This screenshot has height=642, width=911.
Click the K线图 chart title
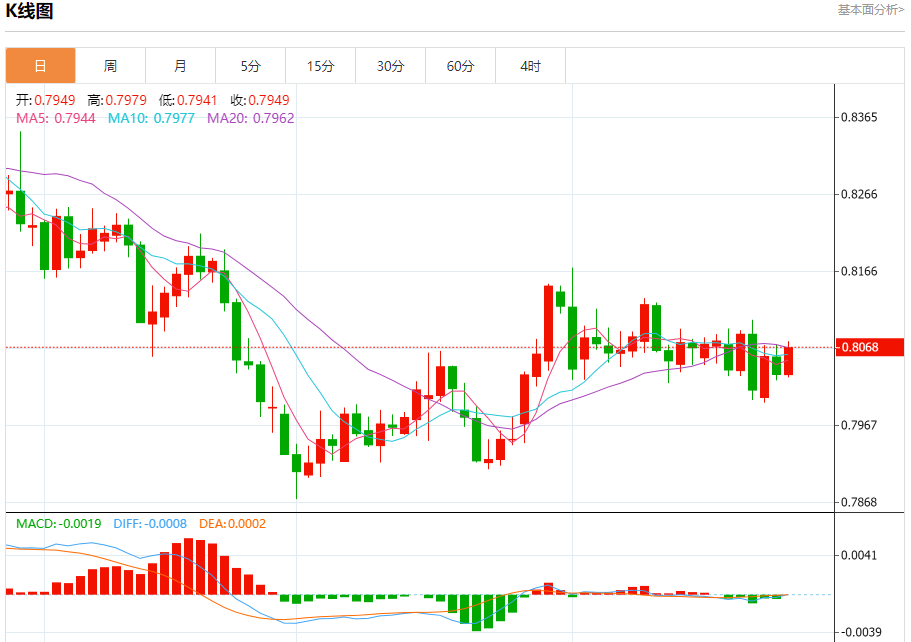coord(29,10)
